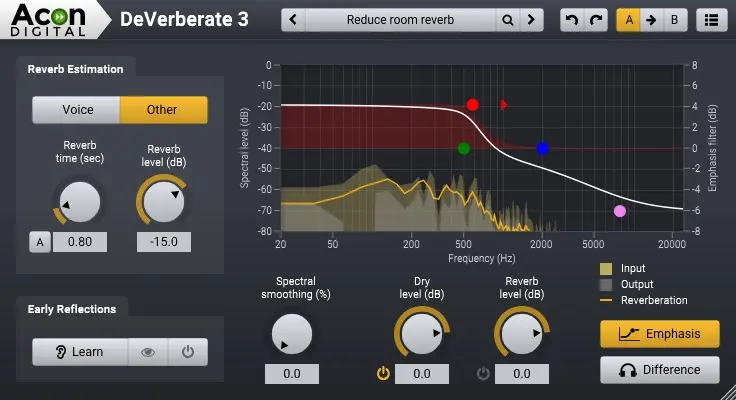Click the red triangle marker on graph

(x=504, y=105)
